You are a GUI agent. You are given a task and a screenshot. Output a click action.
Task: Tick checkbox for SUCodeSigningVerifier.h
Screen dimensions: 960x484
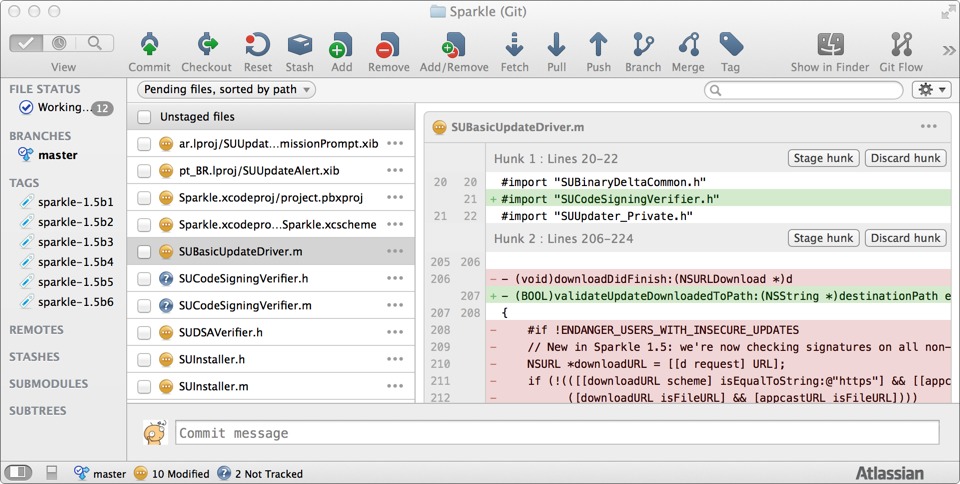[x=144, y=278]
